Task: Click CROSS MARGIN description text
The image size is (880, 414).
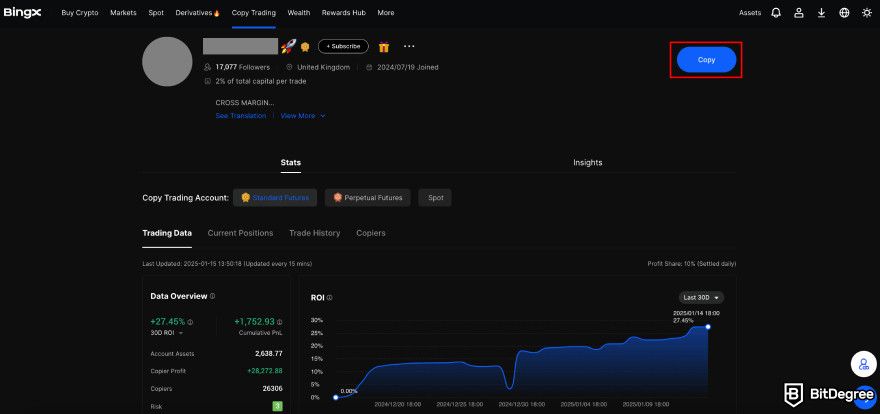Action: tap(245, 103)
